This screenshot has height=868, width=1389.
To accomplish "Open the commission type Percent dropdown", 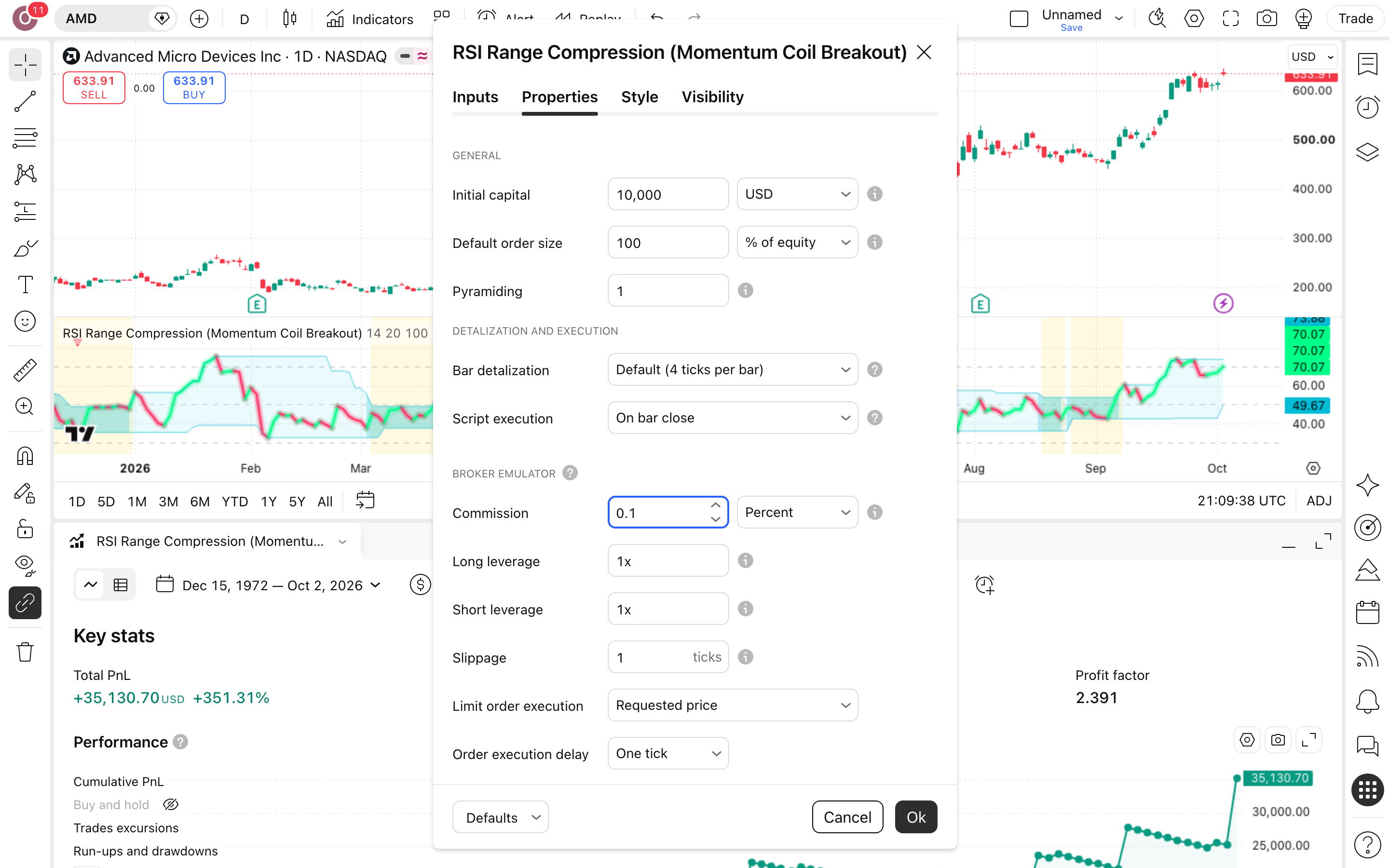I will (x=797, y=512).
